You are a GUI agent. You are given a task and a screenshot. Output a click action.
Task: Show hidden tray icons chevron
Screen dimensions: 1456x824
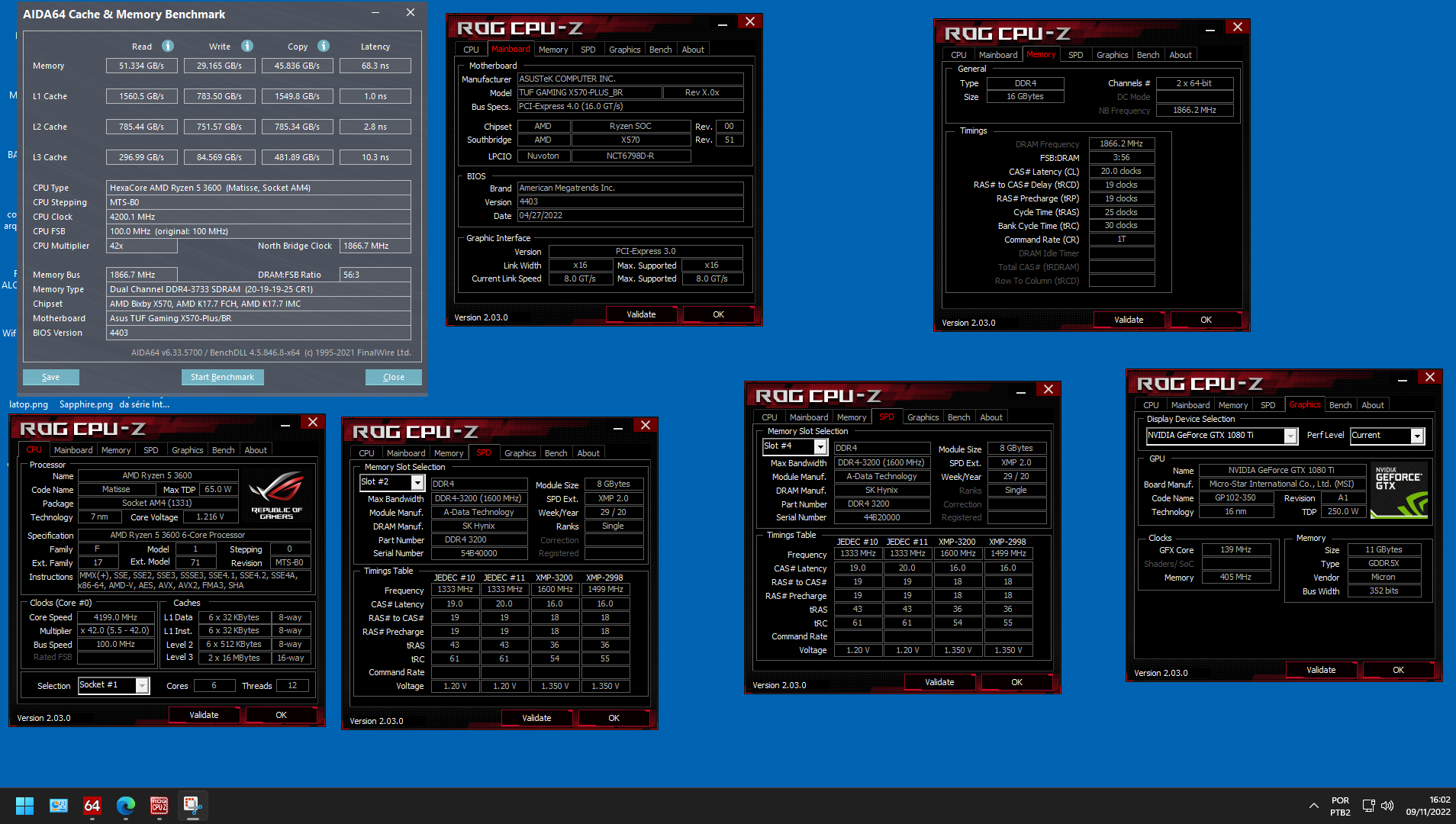1313,806
